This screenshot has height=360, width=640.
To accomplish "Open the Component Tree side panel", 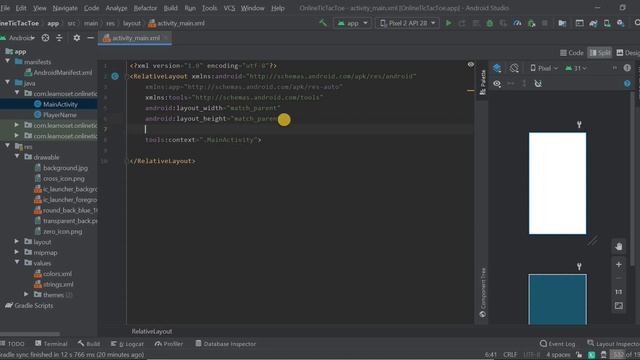I will click(x=483, y=292).
